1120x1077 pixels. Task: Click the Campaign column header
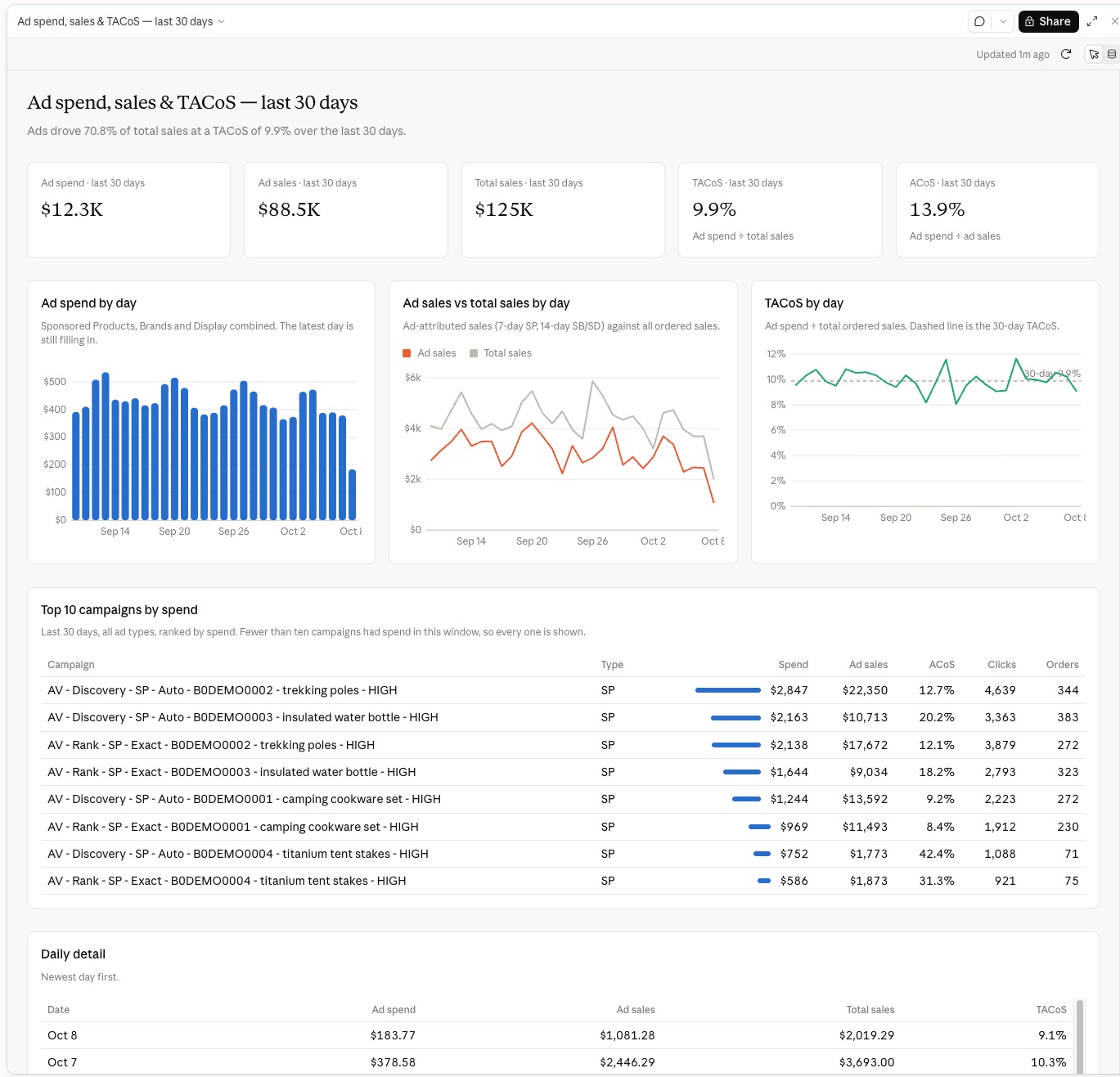pos(71,665)
